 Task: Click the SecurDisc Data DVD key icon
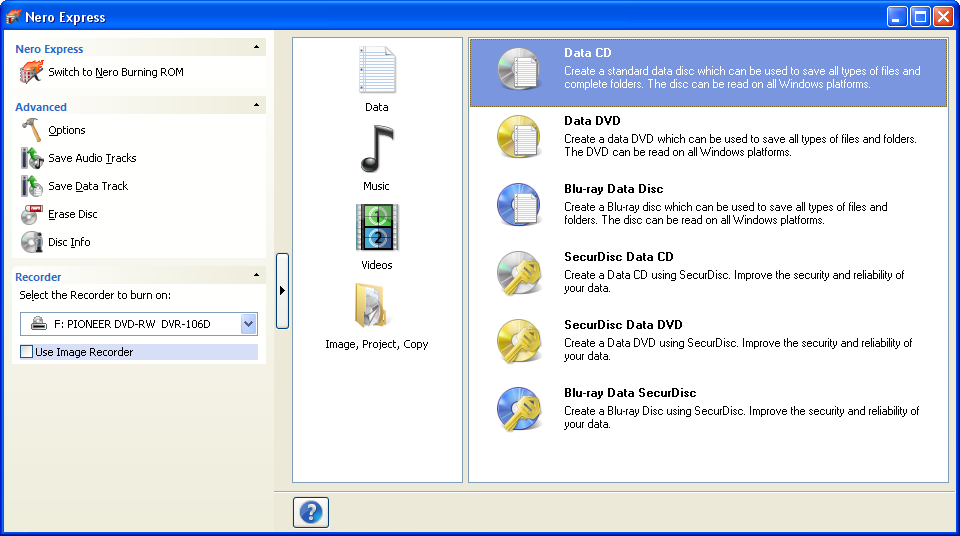click(x=519, y=341)
